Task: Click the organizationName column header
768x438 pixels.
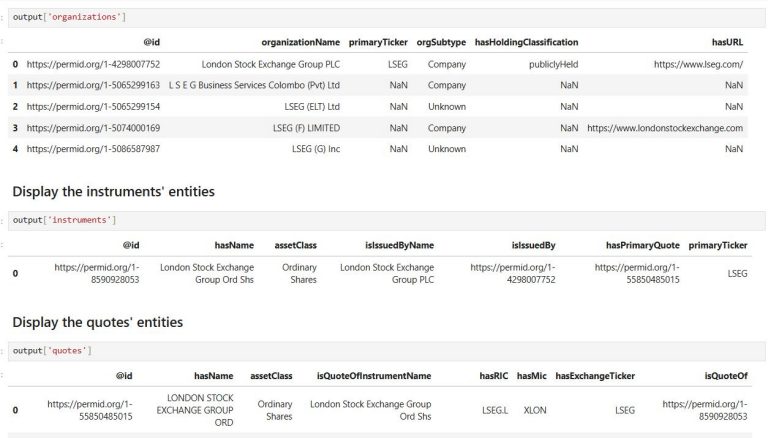Action: (x=300, y=42)
